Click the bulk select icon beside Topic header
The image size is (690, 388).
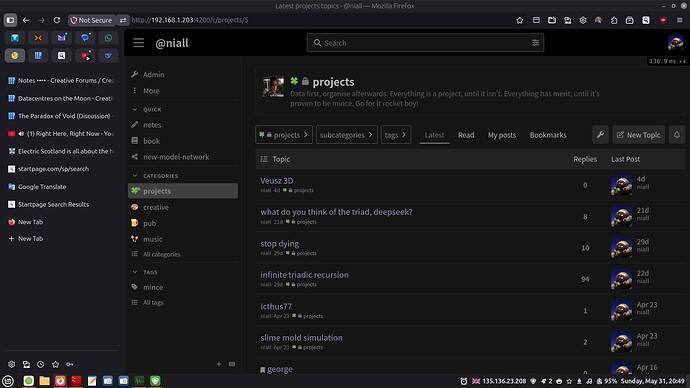click(x=264, y=159)
